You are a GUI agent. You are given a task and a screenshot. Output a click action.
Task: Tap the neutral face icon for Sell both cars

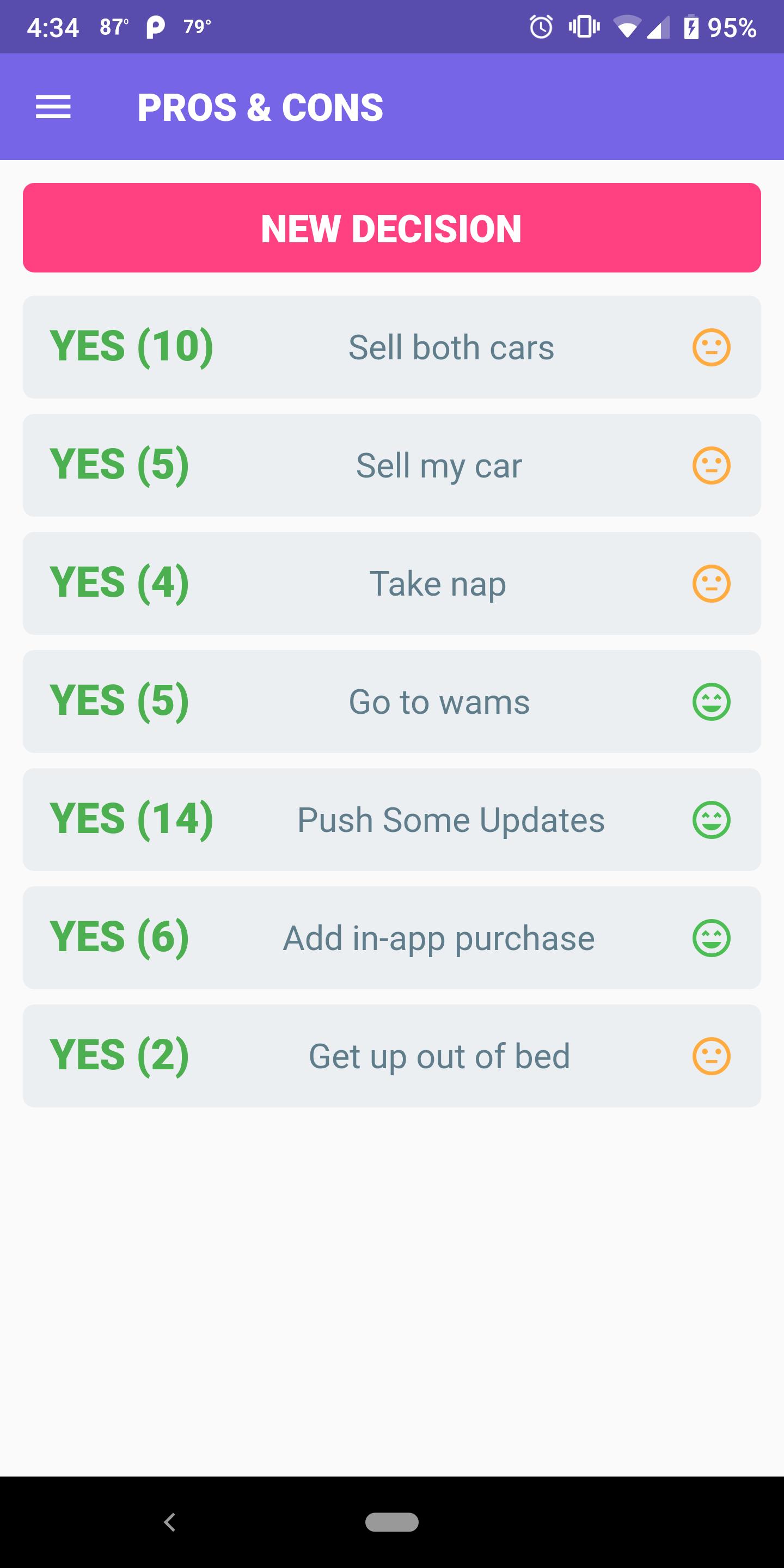click(711, 347)
